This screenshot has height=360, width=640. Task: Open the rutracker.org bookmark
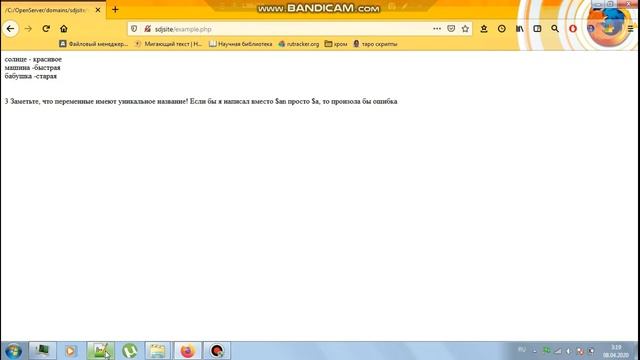[x=299, y=44]
